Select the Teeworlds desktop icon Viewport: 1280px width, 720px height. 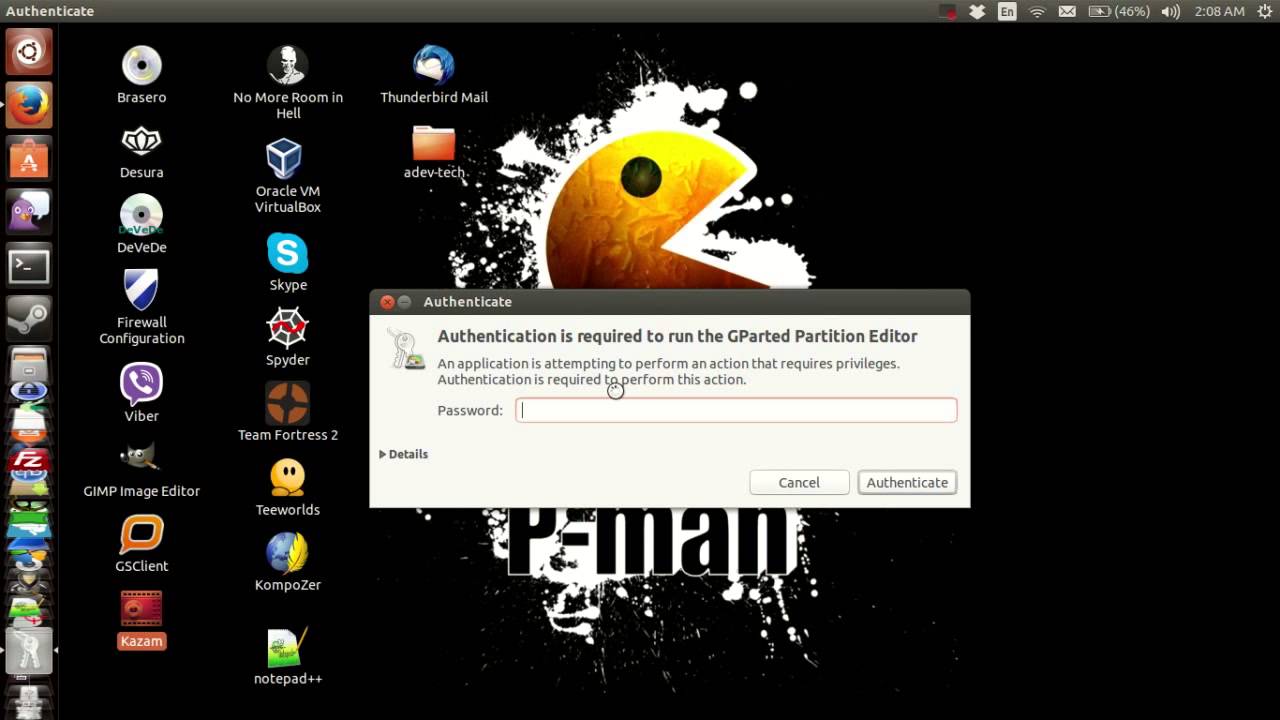click(288, 487)
